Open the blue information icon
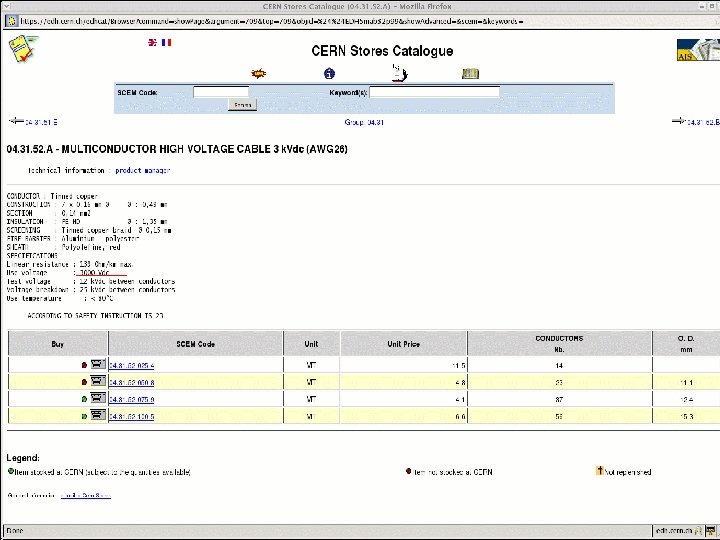 (329, 73)
